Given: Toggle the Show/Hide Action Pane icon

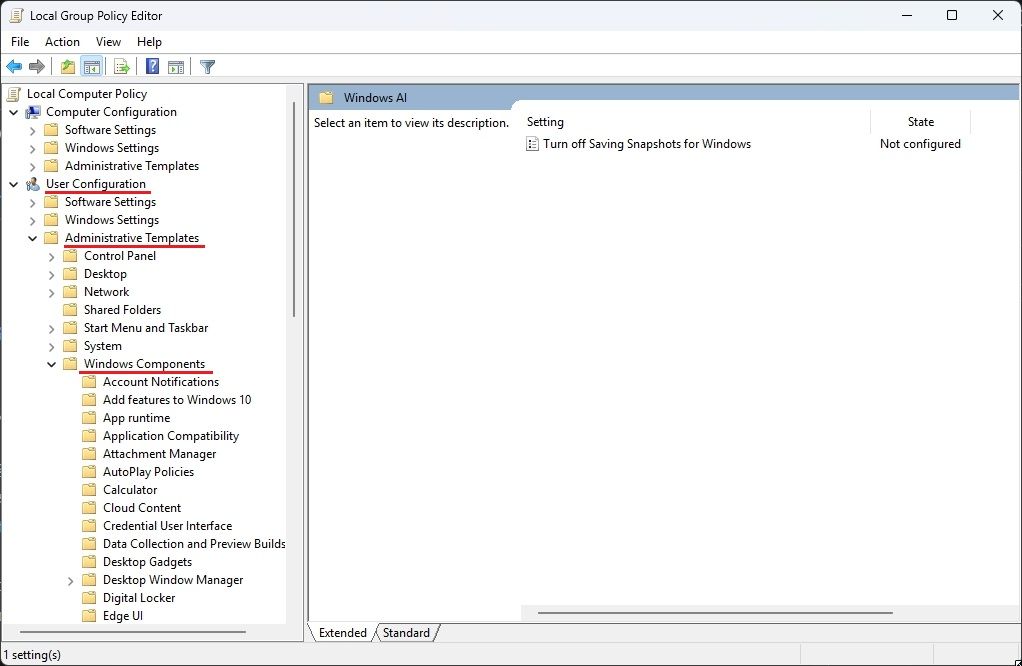Looking at the screenshot, I should (175, 66).
